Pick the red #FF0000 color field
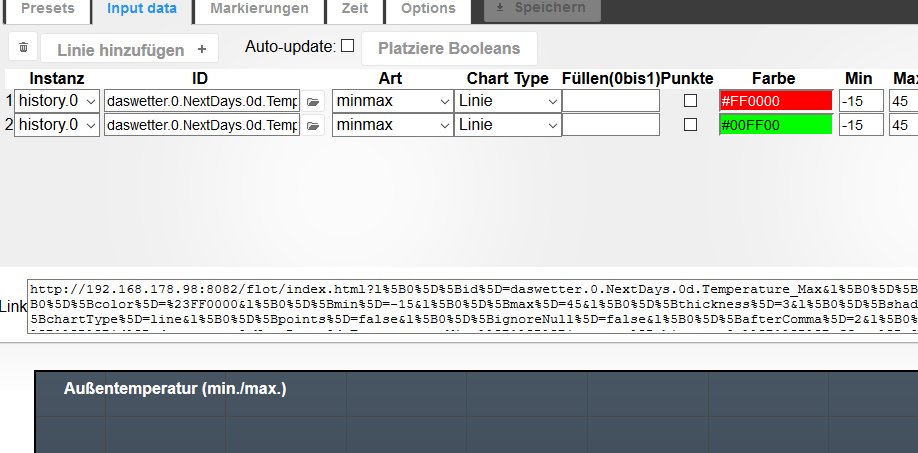Screen dimensions: 918x453 coord(775,101)
